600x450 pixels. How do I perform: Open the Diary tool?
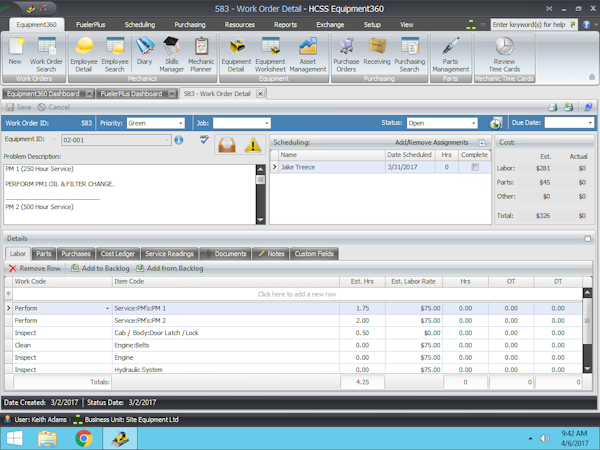(145, 52)
